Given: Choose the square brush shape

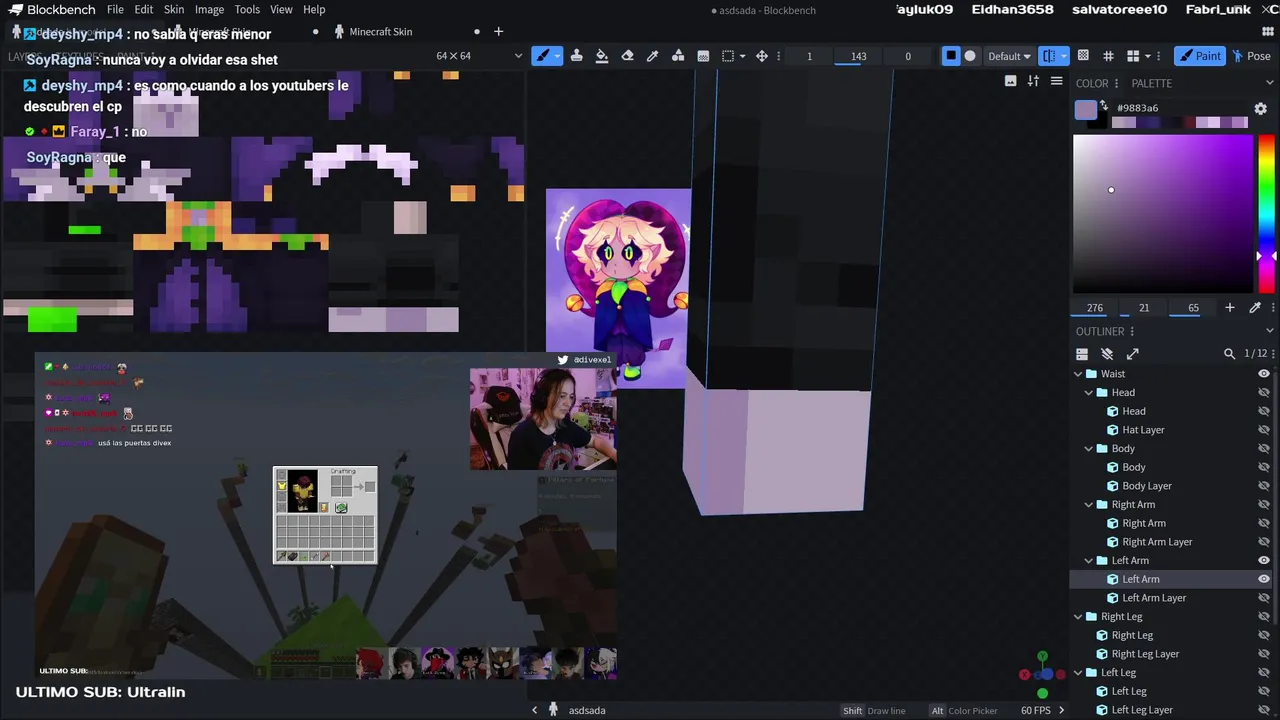Looking at the screenshot, I should tap(951, 56).
